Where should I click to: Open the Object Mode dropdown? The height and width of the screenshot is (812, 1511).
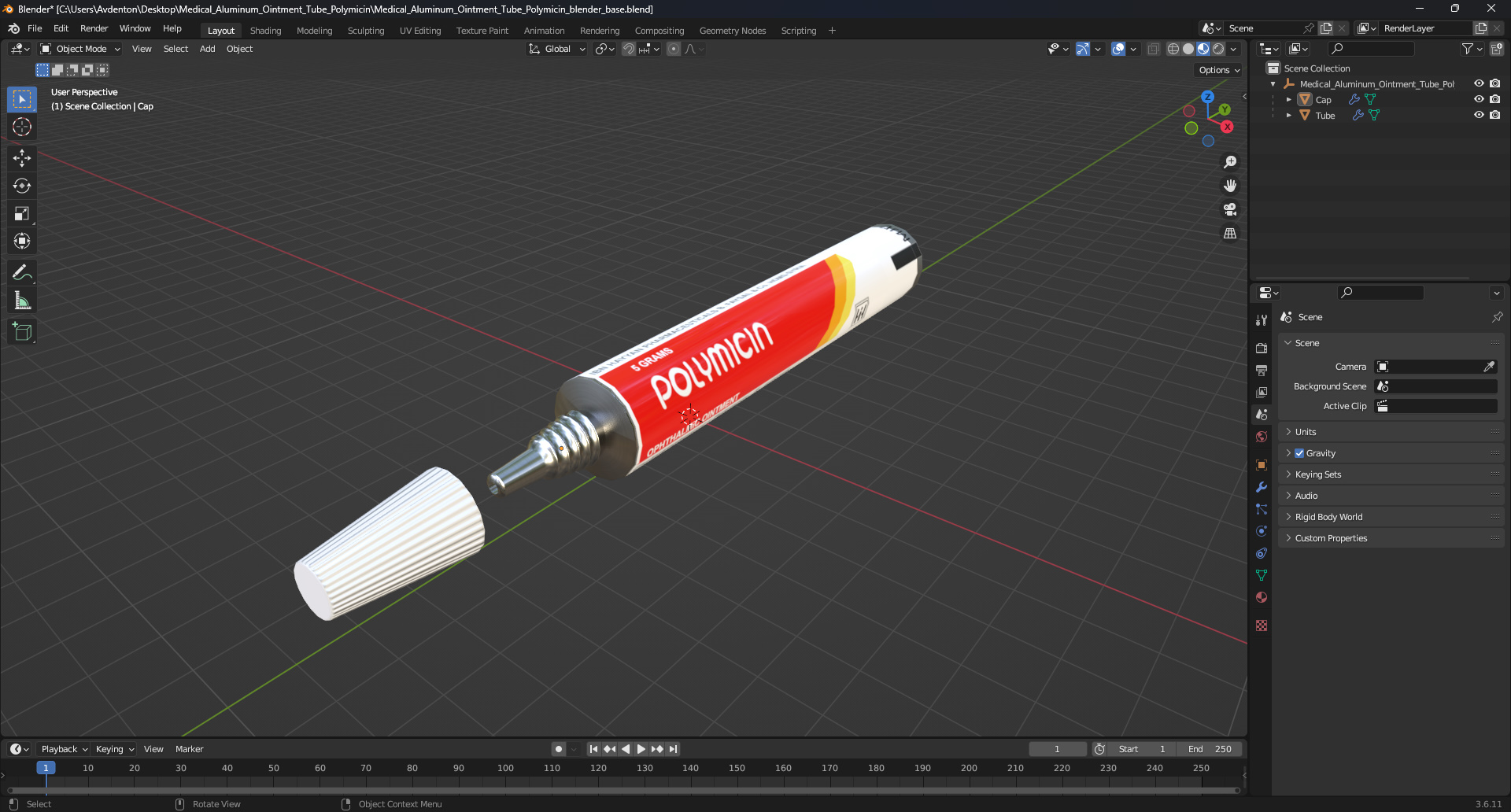click(80, 49)
